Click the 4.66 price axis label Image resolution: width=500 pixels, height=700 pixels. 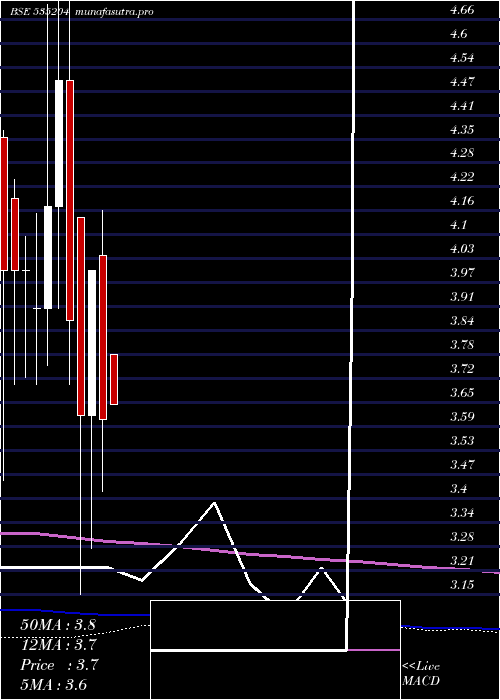462,11
